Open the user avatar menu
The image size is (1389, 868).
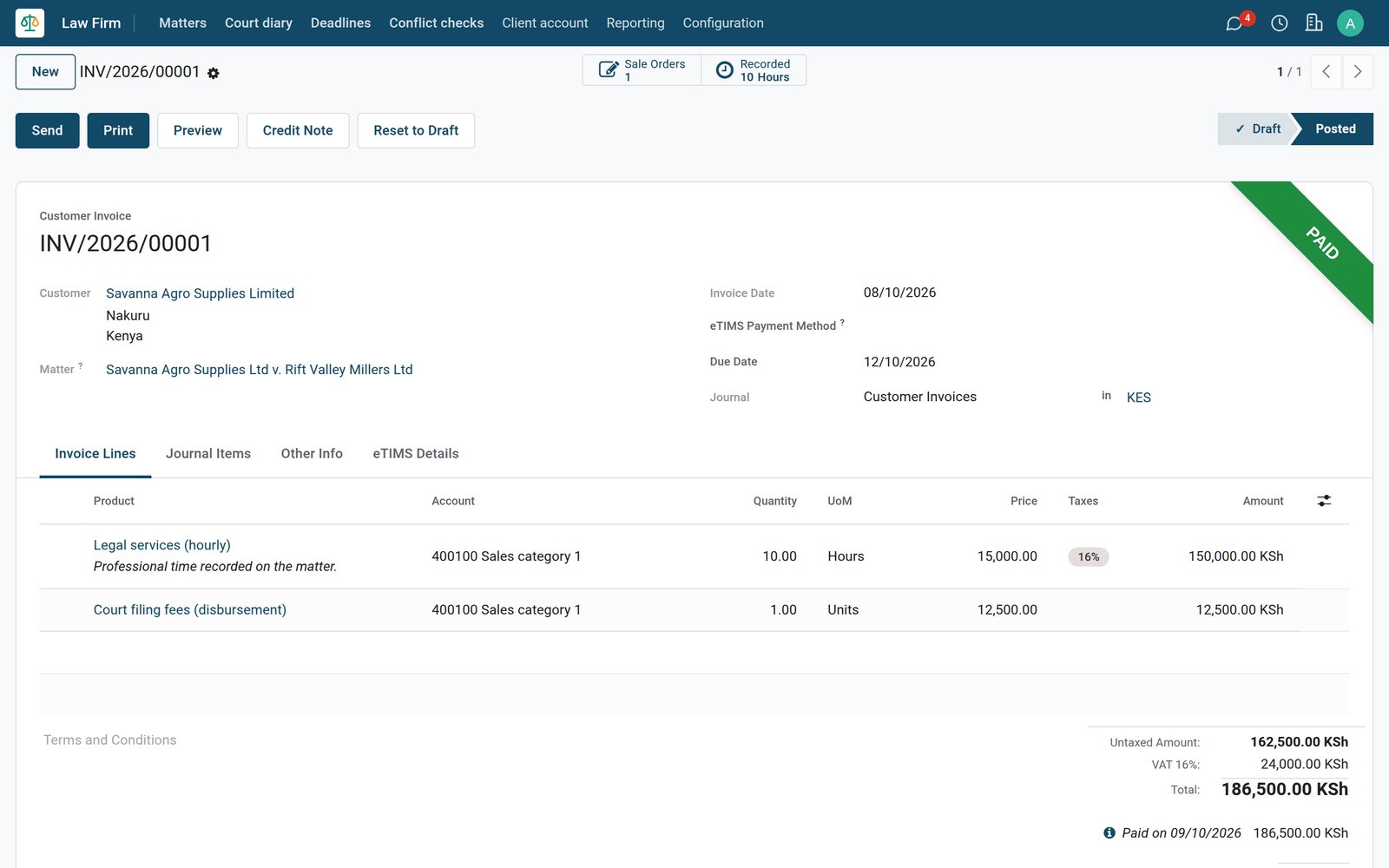tap(1350, 23)
